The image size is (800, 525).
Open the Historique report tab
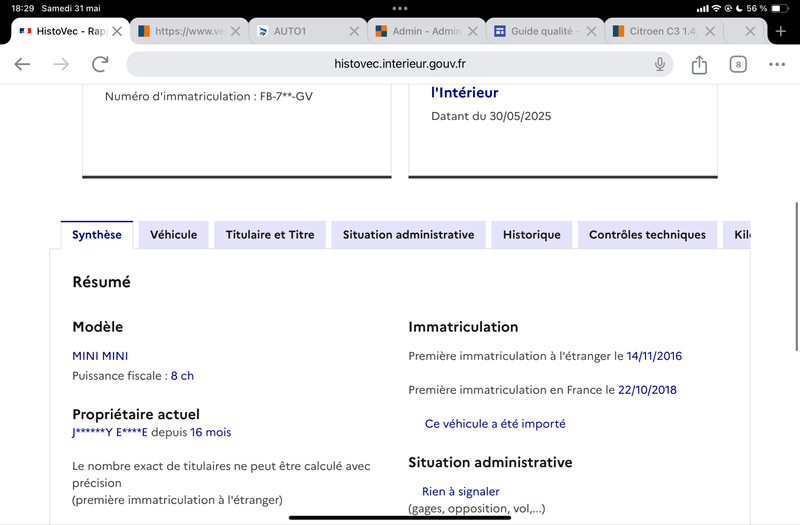(x=532, y=235)
